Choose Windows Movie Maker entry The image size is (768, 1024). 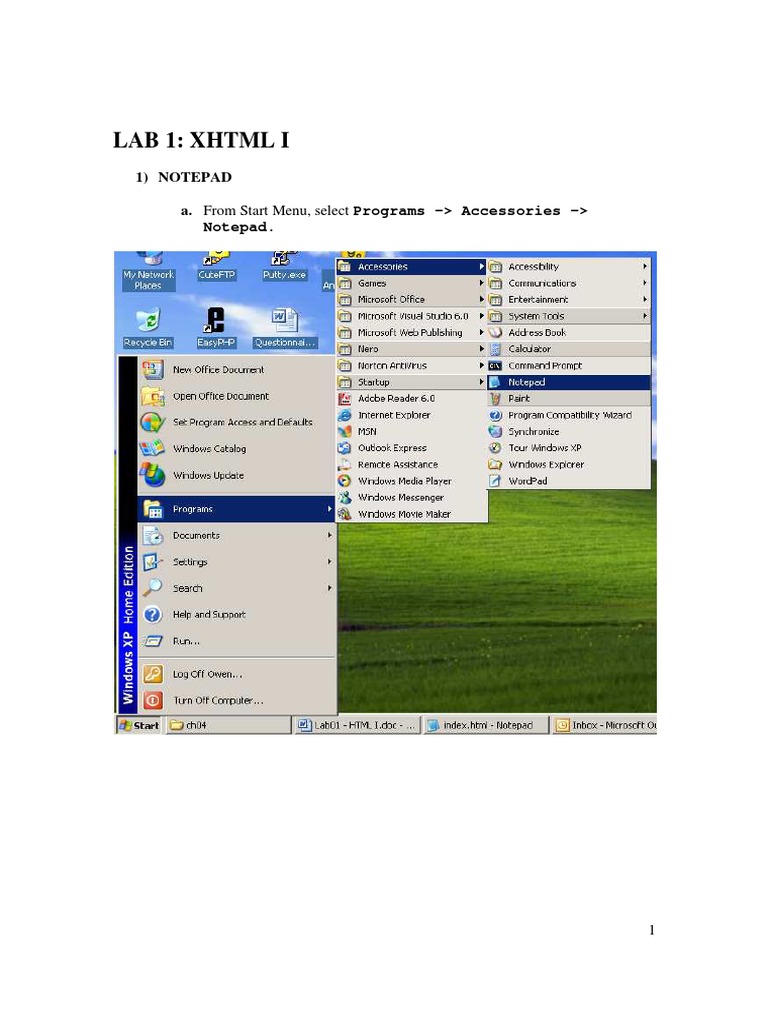click(411, 514)
